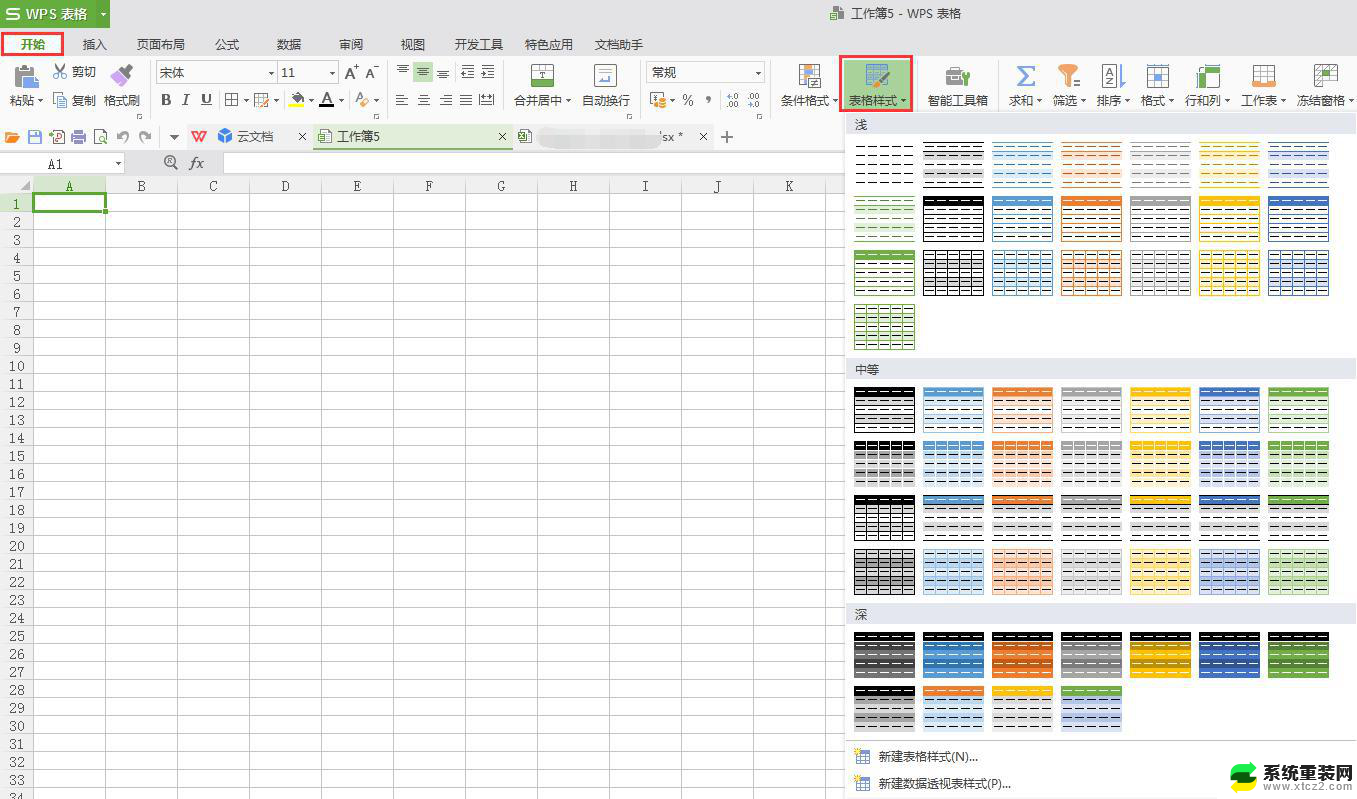Open a new document tab with plus
This screenshot has width=1357, height=799.
[x=727, y=137]
